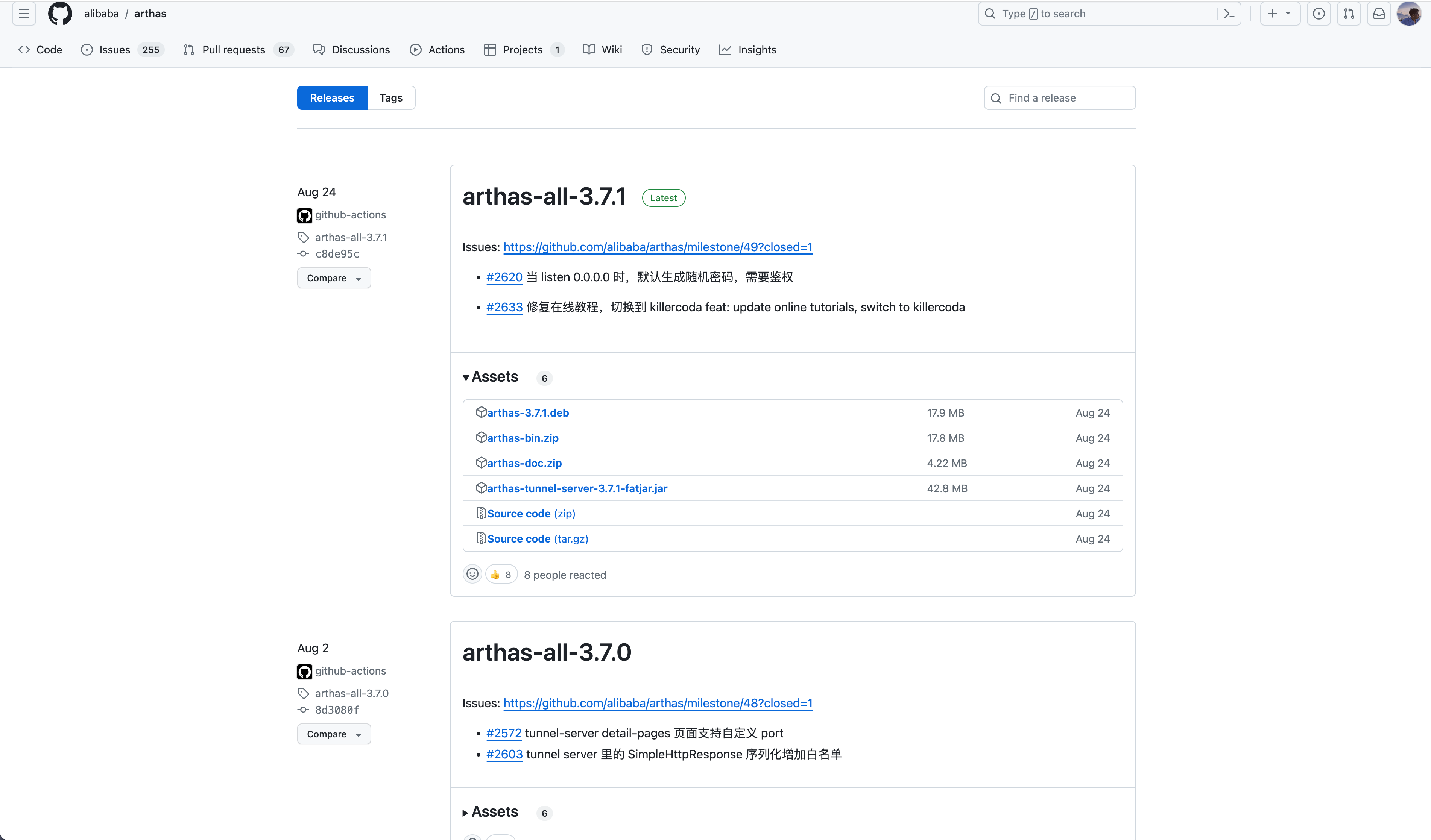Open your pull requests header icon

tap(1349, 14)
